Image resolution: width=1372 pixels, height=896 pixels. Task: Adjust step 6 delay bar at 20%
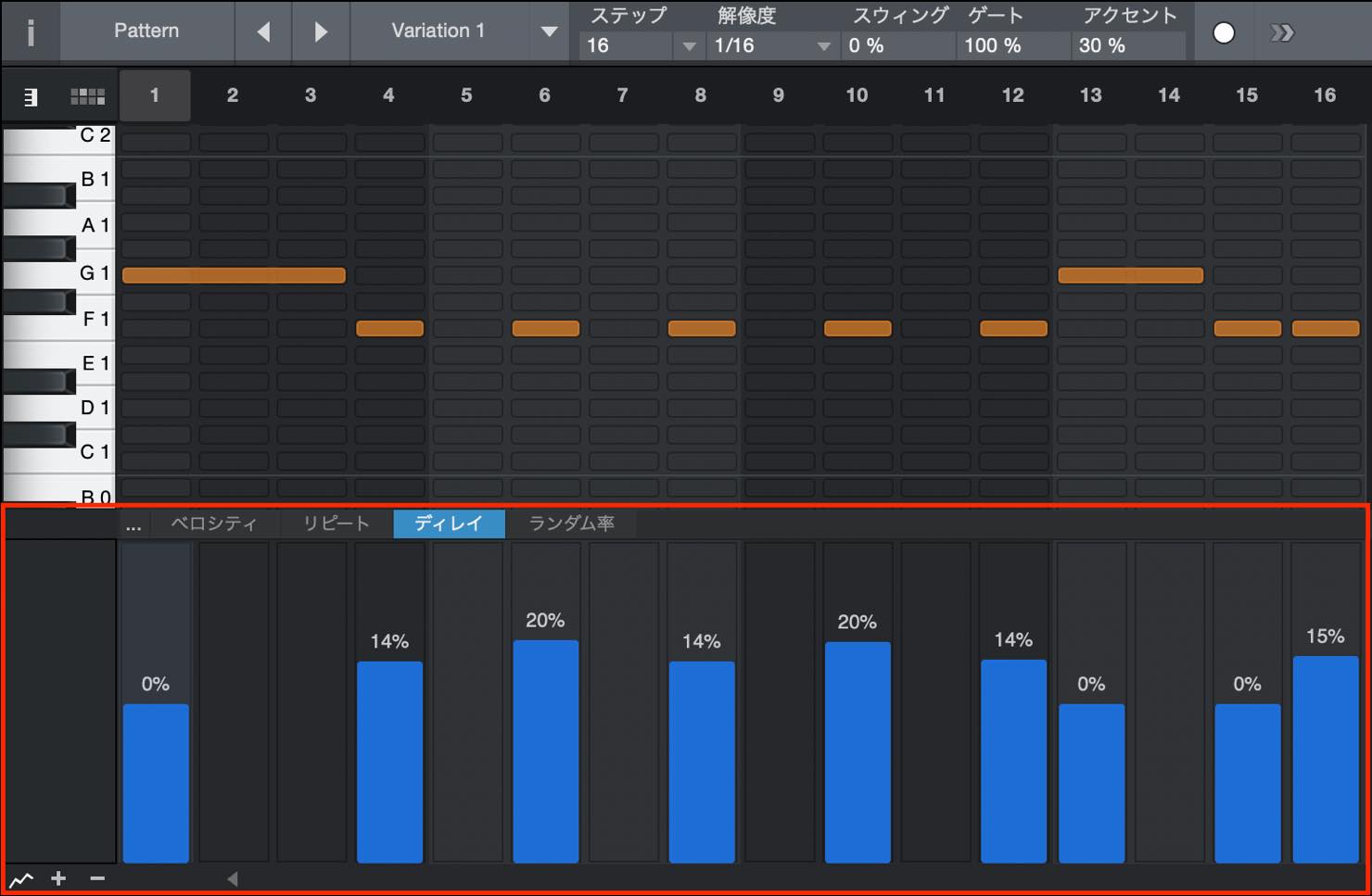pyautogui.click(x=546, y=751)
